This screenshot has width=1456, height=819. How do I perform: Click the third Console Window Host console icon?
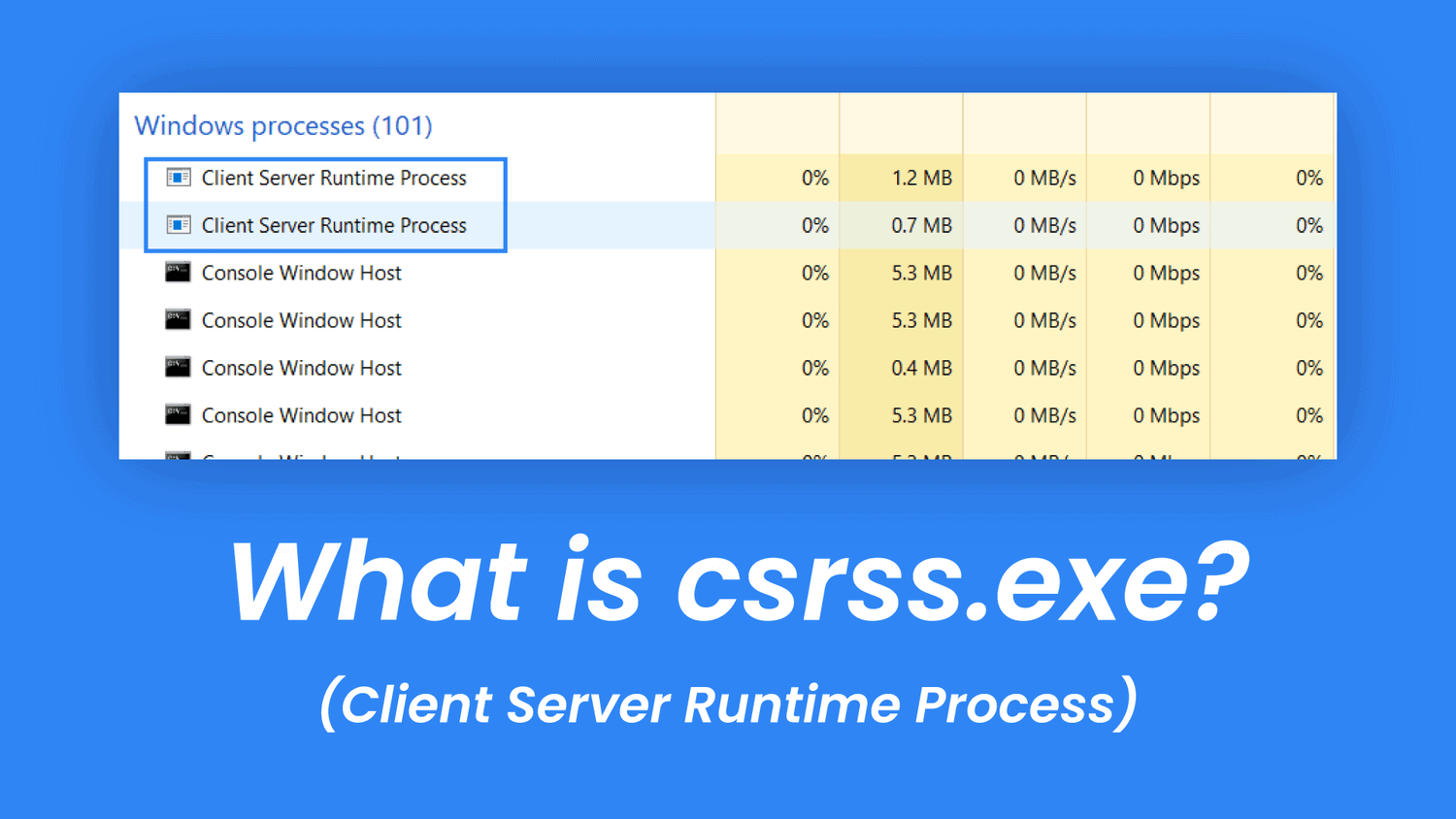(x=178, y=367)
